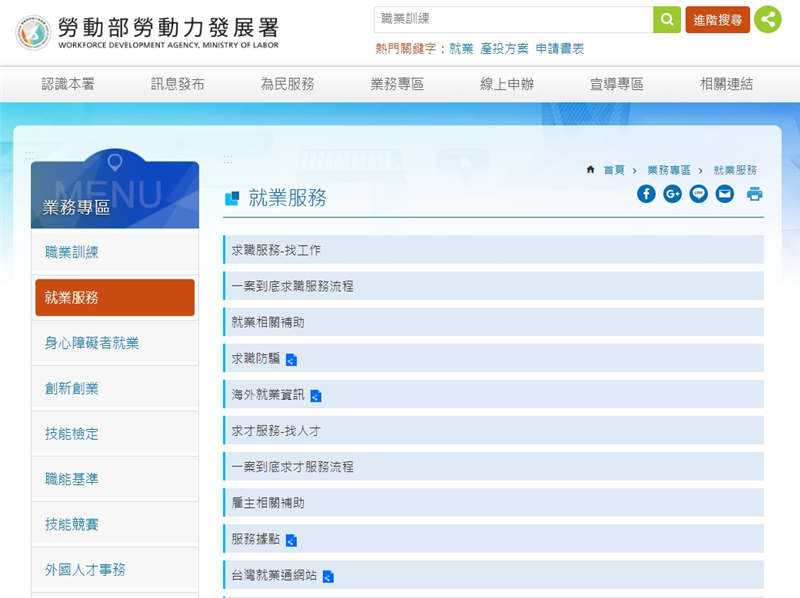Screen dimensions: 800x598
Task: Open 求職服務-找工作 list row
Action: [x=493, y=250]
